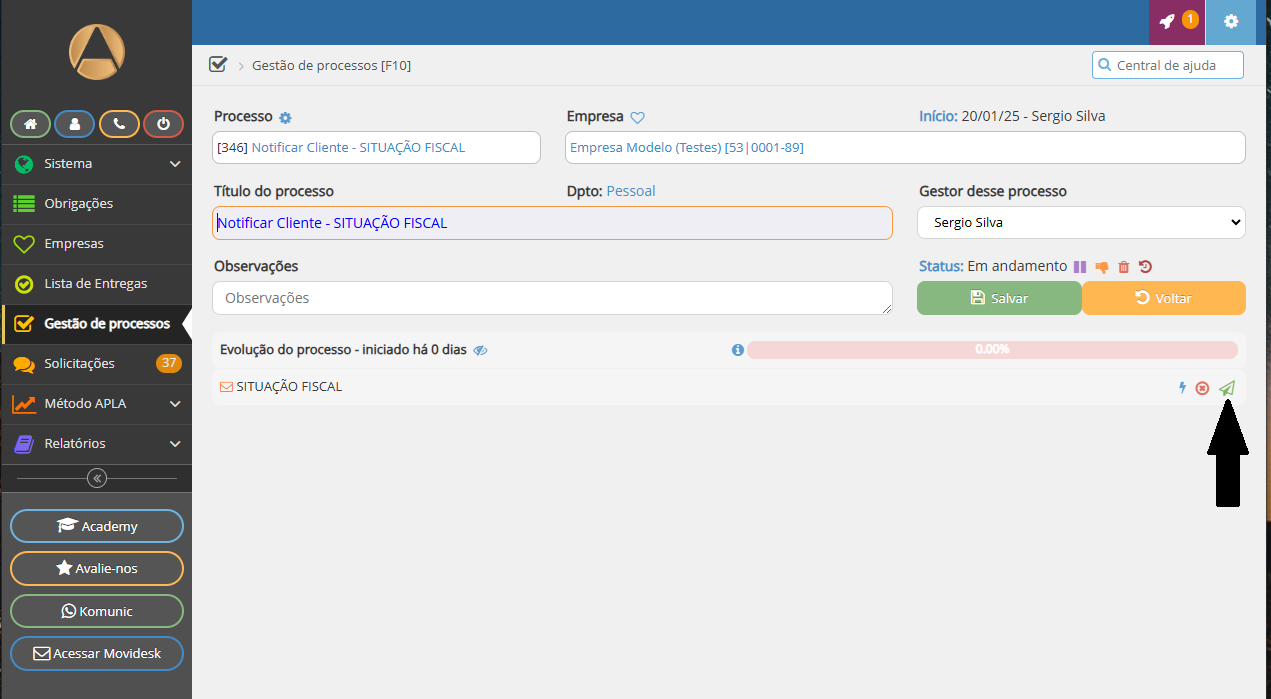Click the 0.00% process progress bar
This screenshot has width=1271, height=699.
pyautogui.click(x=992, y=350)
